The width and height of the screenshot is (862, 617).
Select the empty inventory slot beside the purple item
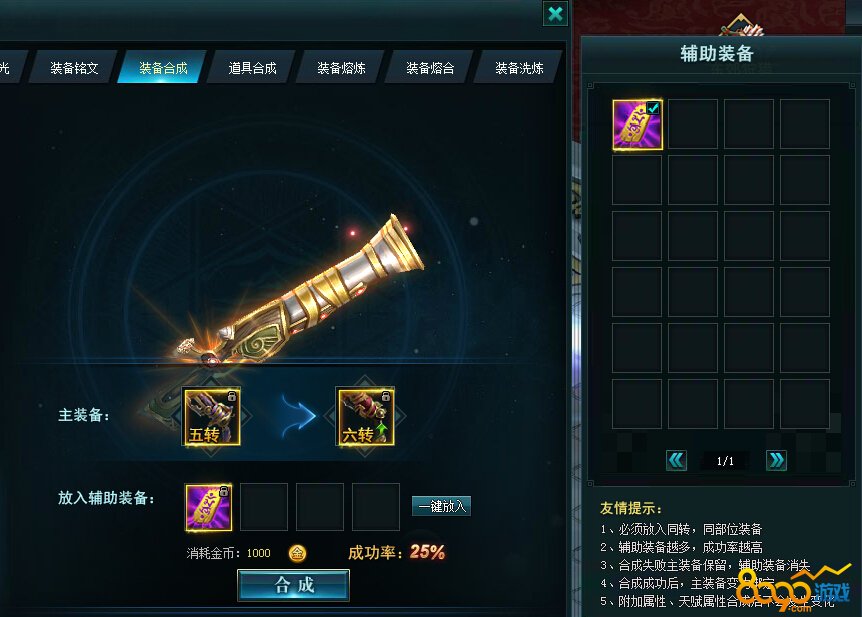[x=693, y=124]
